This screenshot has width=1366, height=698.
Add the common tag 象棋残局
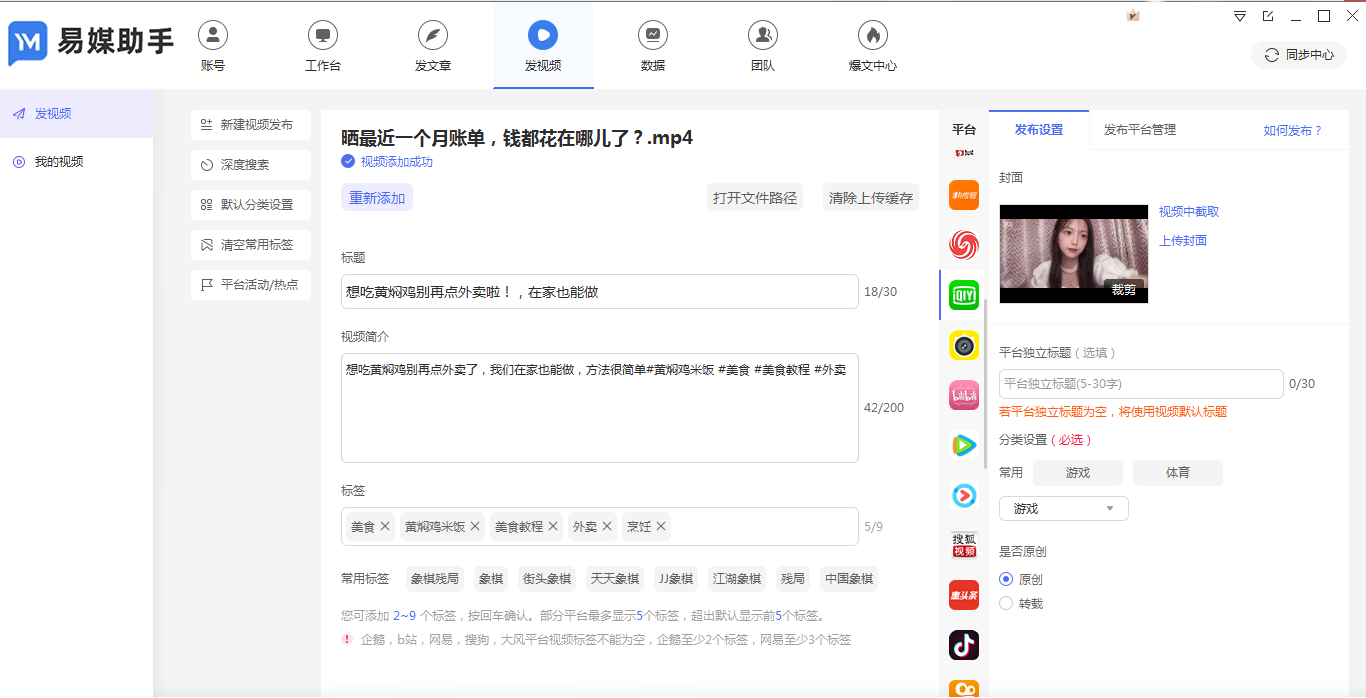click(x=435, y=579)
